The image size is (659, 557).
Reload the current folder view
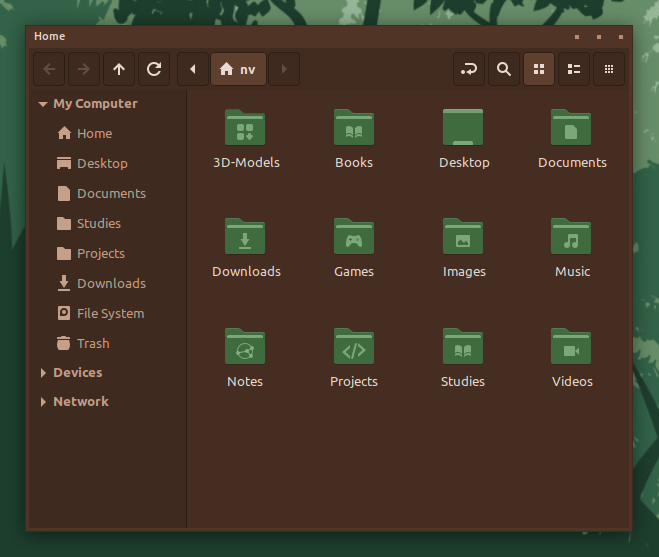[154, 69]
